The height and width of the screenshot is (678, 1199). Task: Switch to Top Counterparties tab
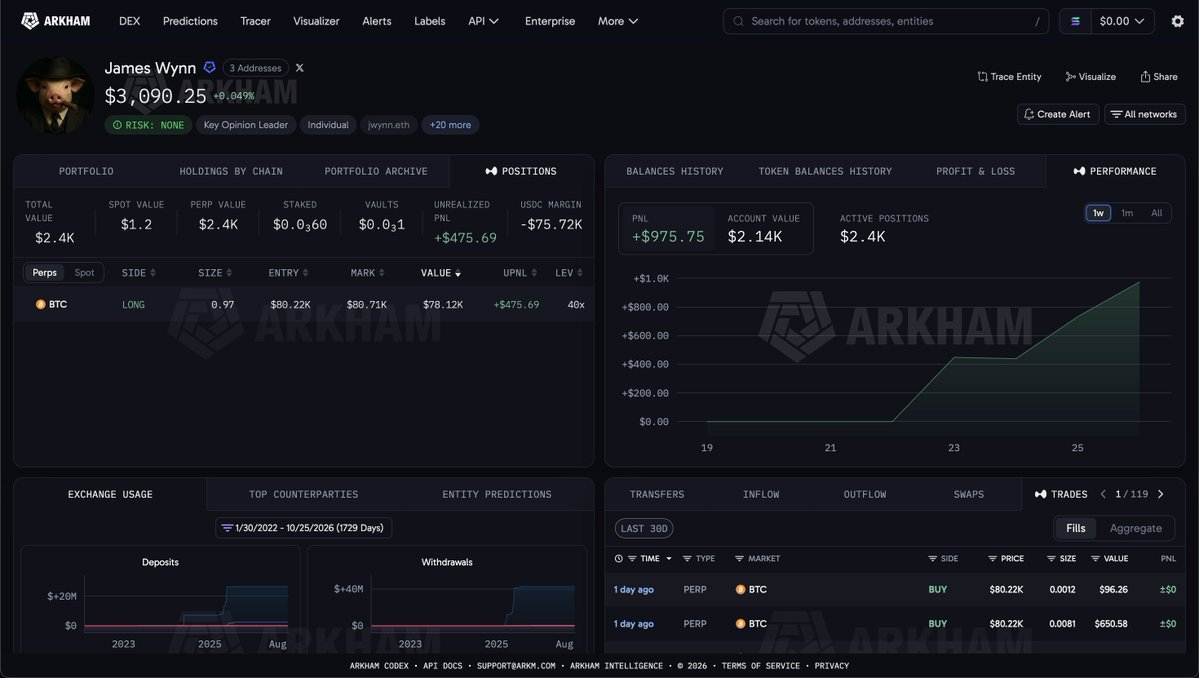pos(304,495)
